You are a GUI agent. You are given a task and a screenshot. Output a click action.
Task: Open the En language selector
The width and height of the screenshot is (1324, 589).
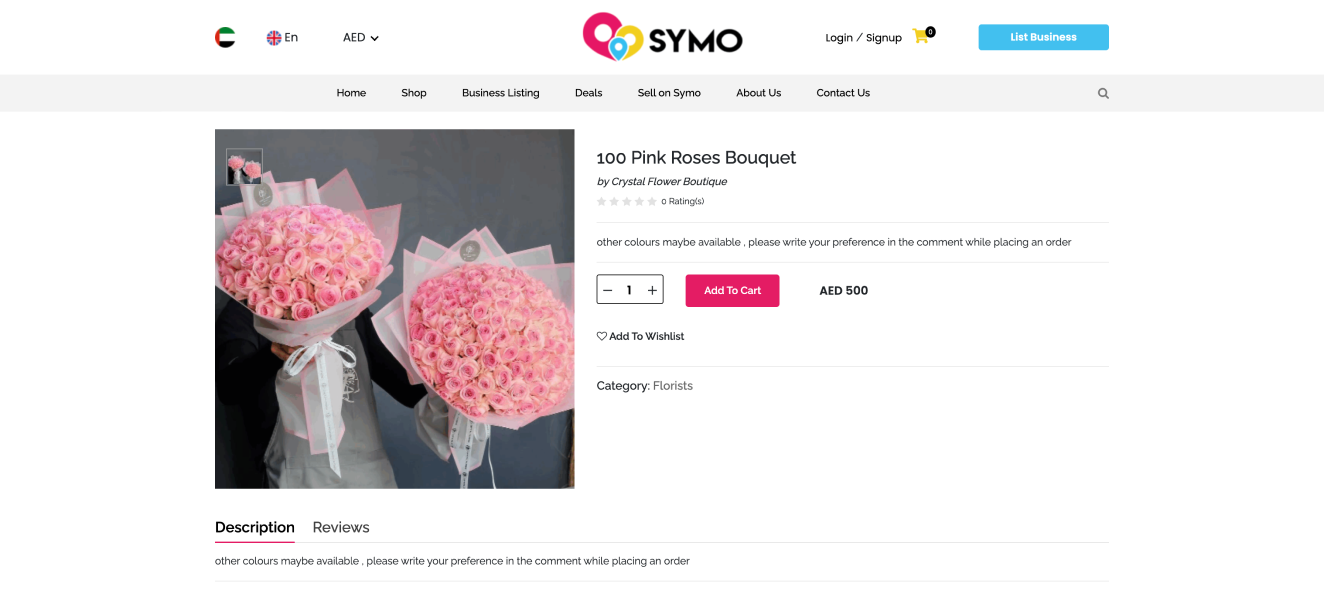click(x=282, y=38)
